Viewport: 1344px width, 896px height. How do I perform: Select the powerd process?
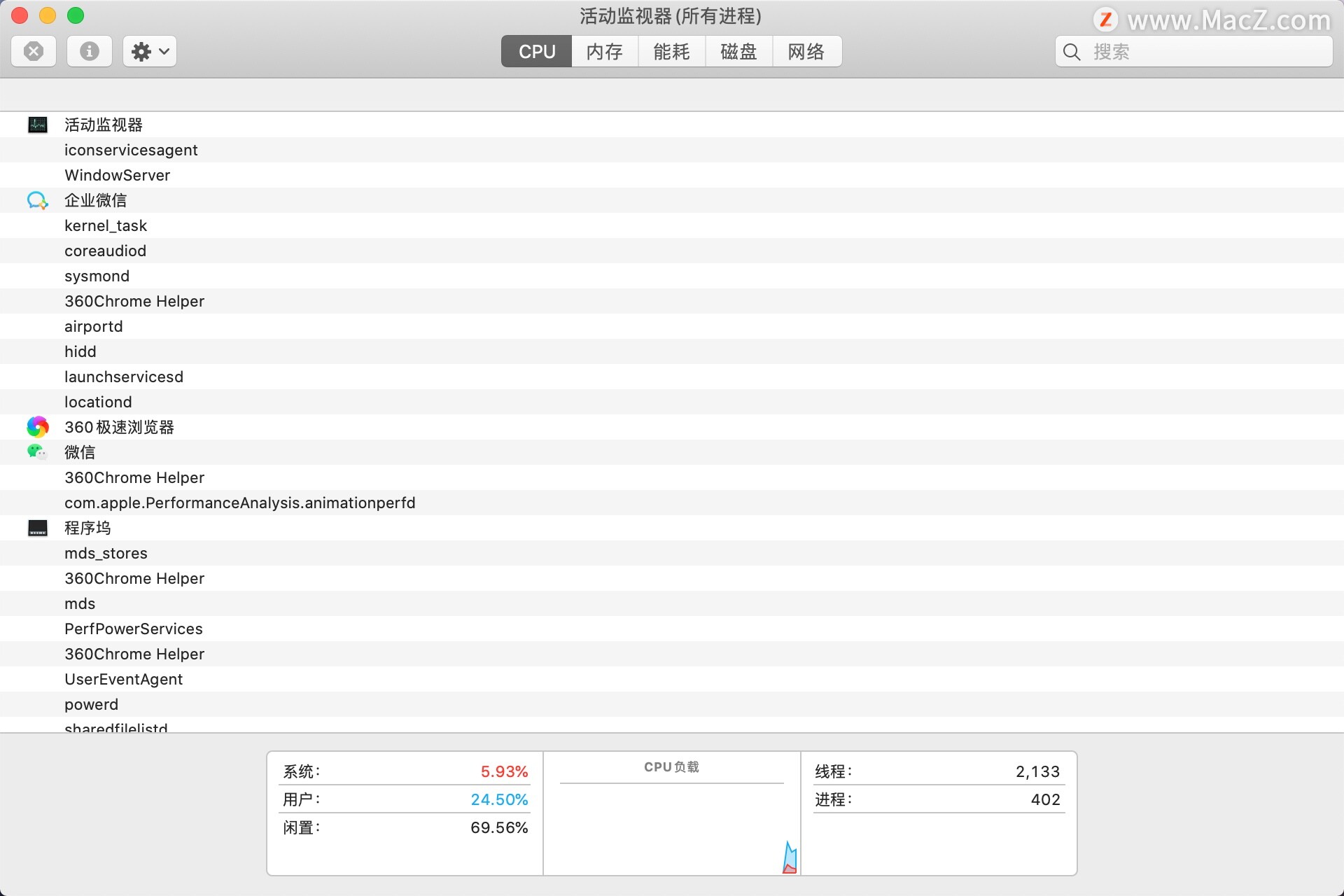coord(672,704)
